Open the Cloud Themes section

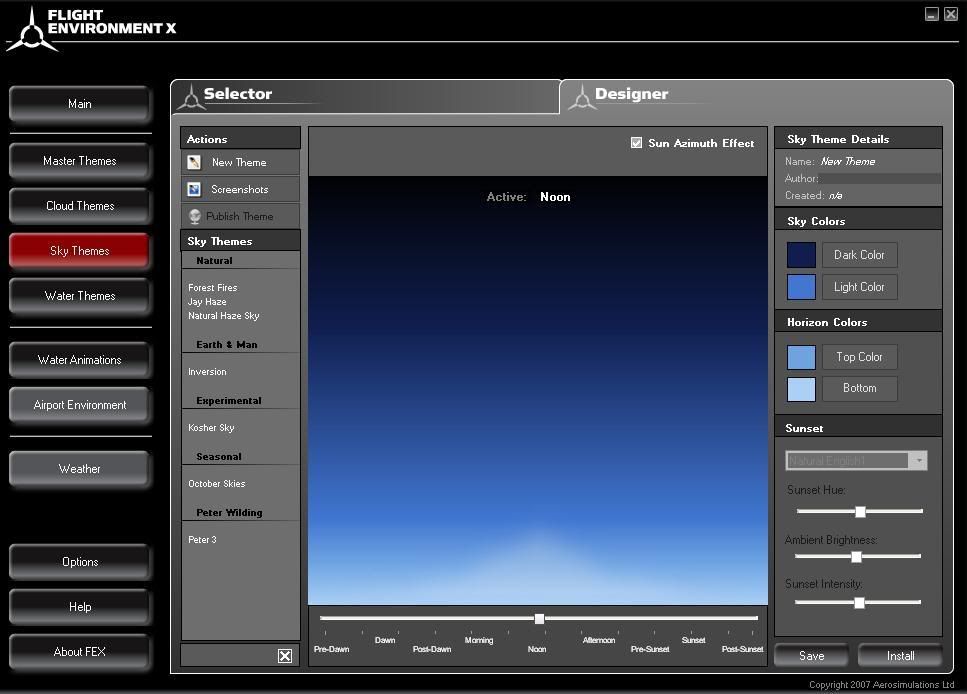(80, 206)
